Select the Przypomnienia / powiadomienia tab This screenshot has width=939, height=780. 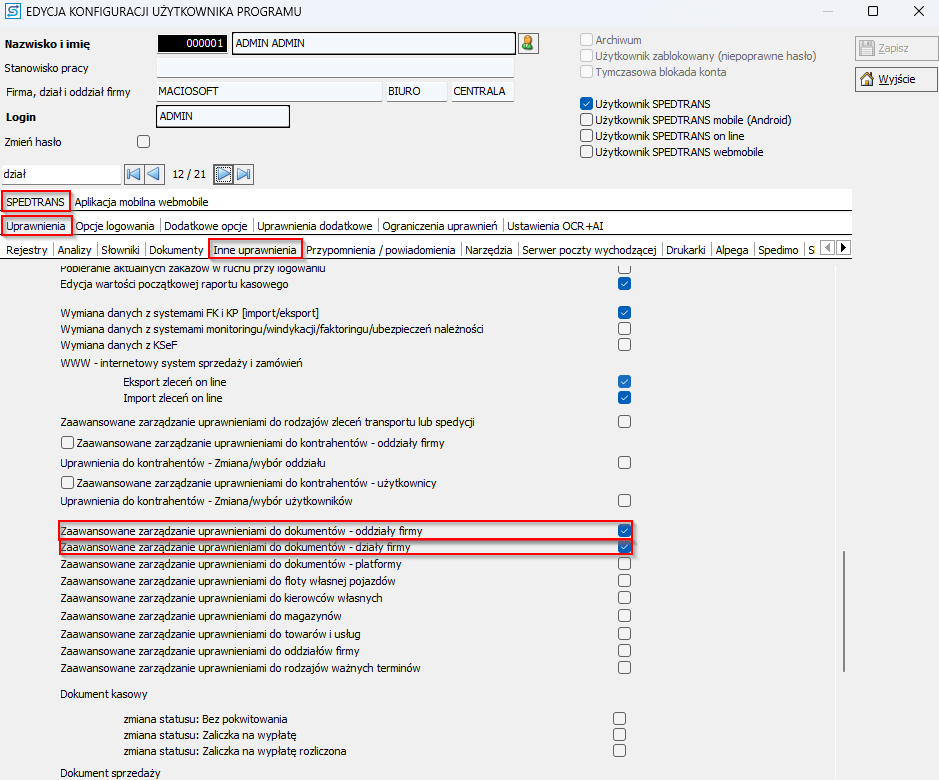381,249
